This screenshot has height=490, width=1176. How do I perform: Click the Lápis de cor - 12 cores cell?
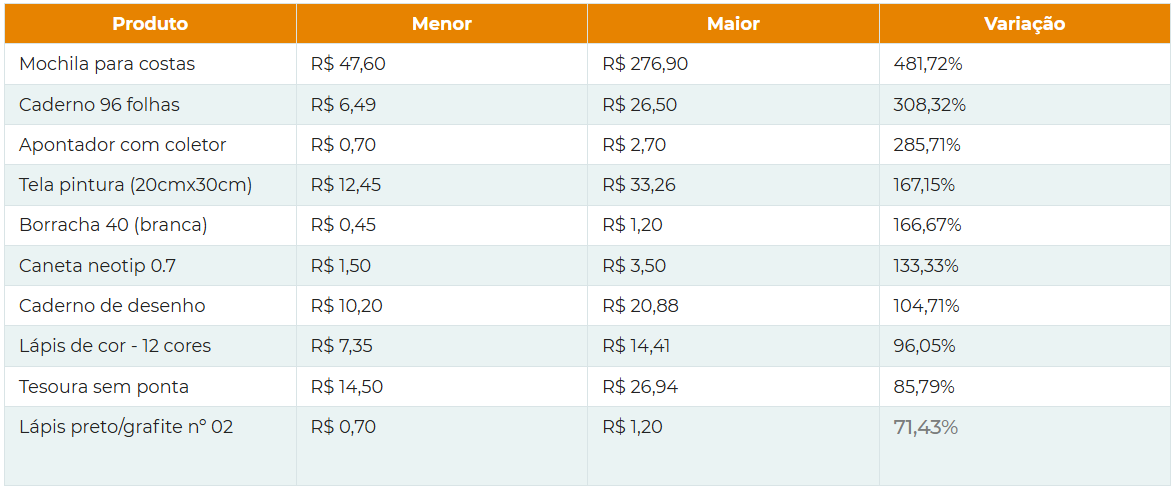pyautogui.click(x=115, y=346)
